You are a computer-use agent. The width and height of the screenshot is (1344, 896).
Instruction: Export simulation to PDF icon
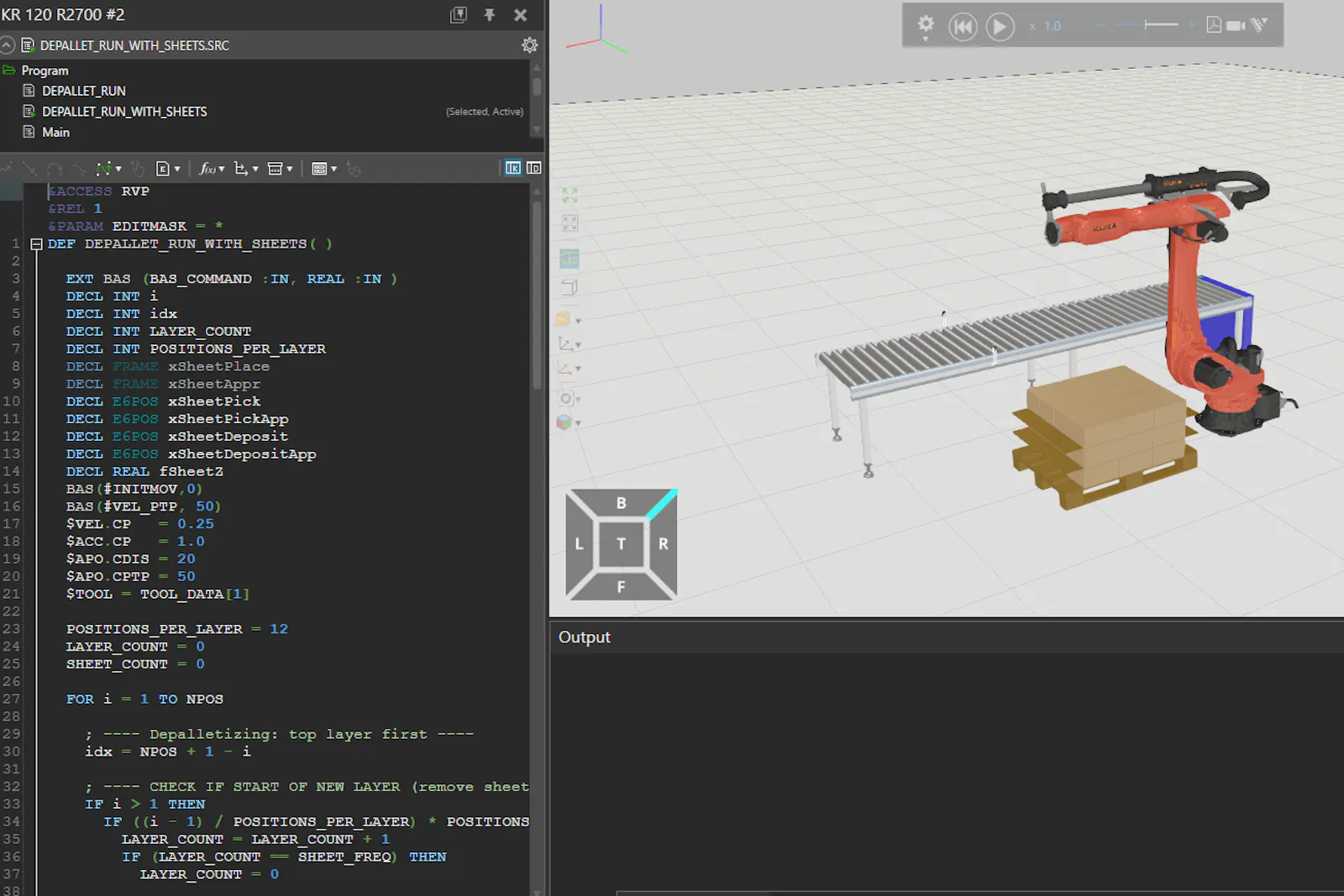1214,25
